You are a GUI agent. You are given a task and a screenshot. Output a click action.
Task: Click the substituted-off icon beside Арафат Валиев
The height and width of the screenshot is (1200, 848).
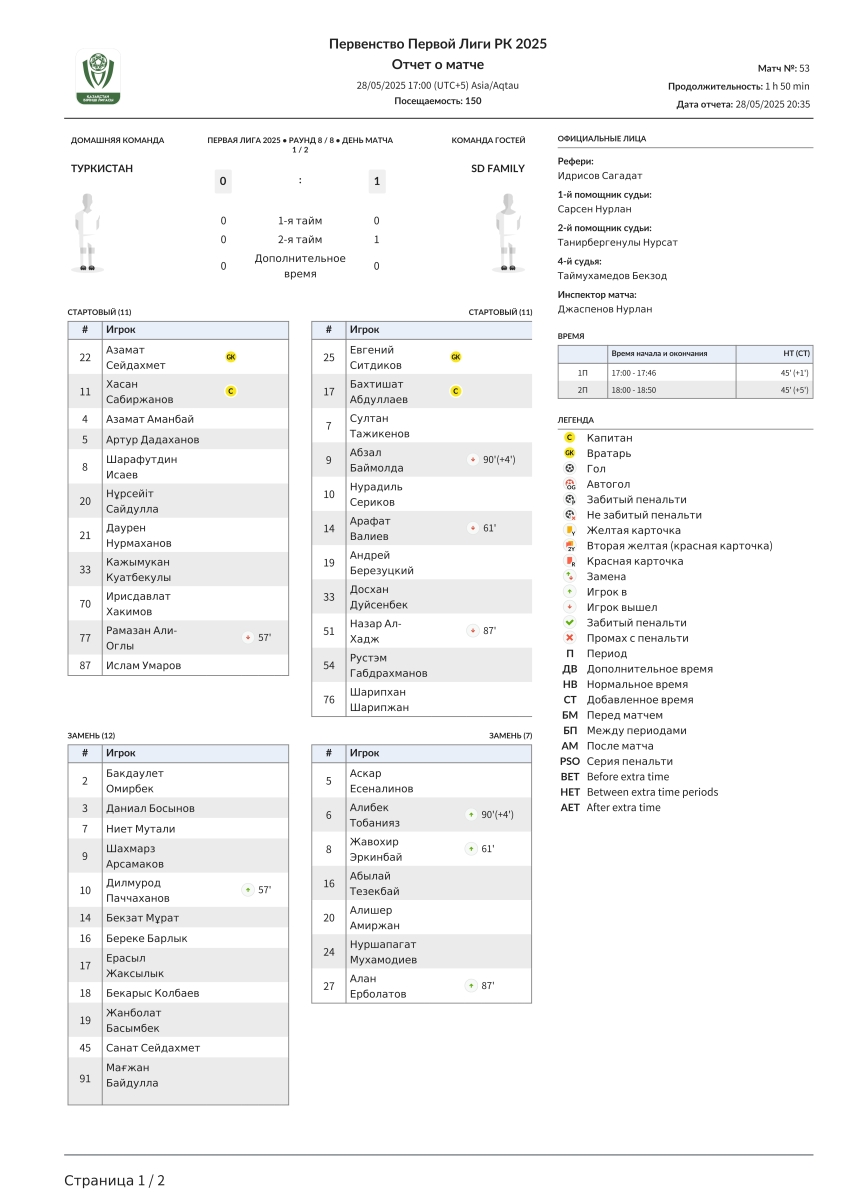tap(472, 528)
